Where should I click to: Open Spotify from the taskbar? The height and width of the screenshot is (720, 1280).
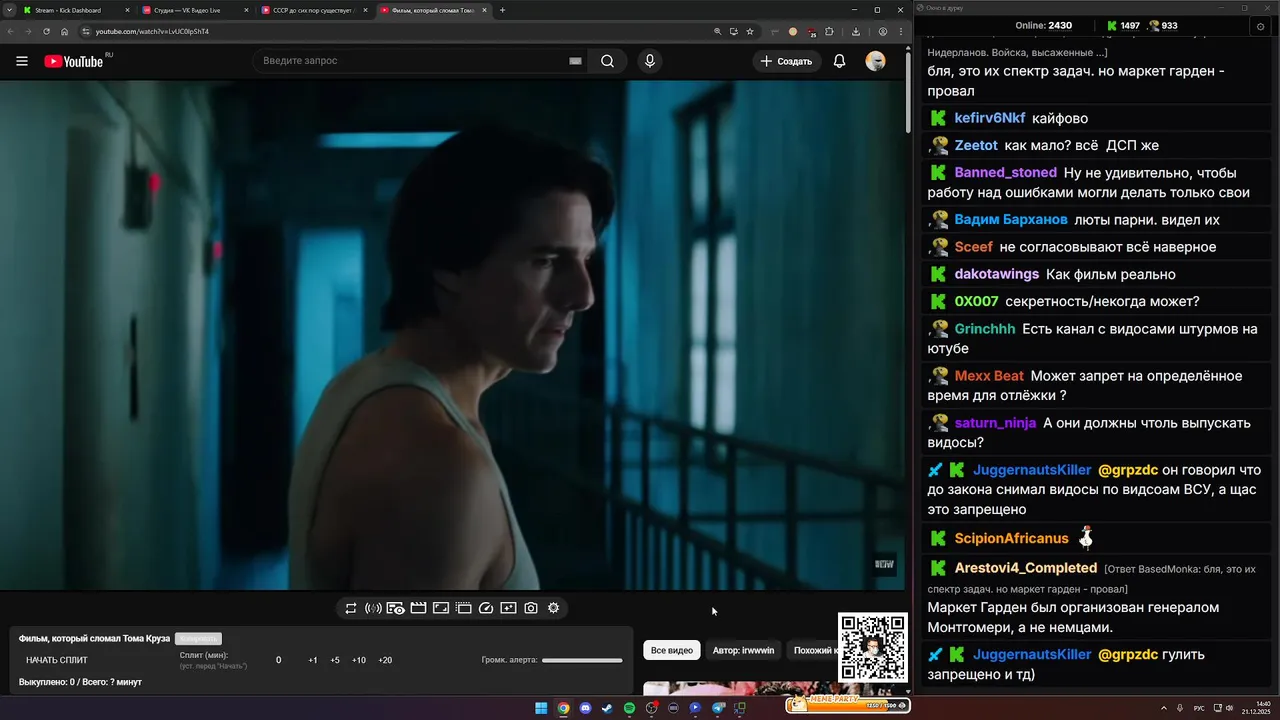click(x=629, y=708)
